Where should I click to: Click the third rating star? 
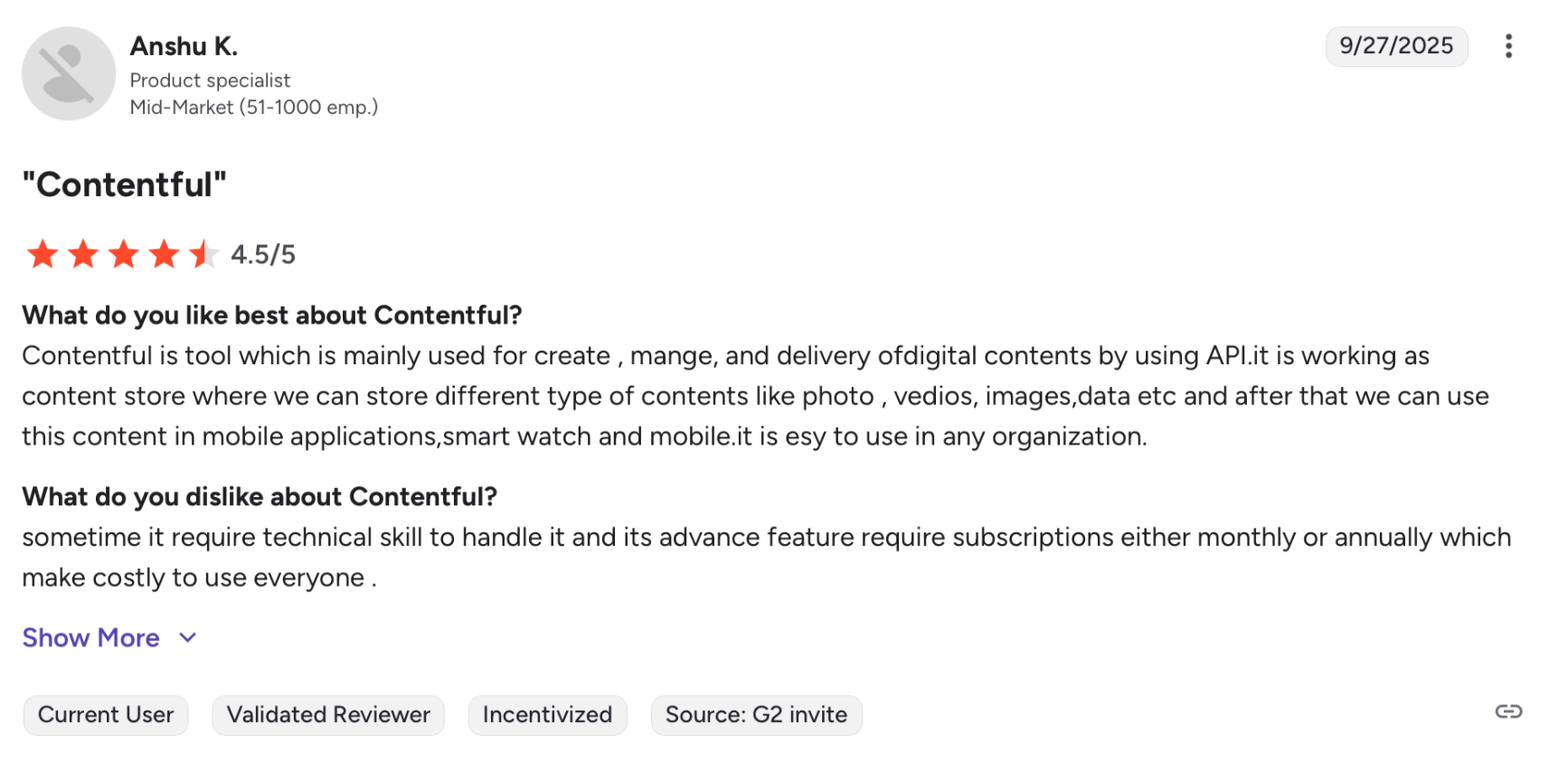(x=124, y=255)
